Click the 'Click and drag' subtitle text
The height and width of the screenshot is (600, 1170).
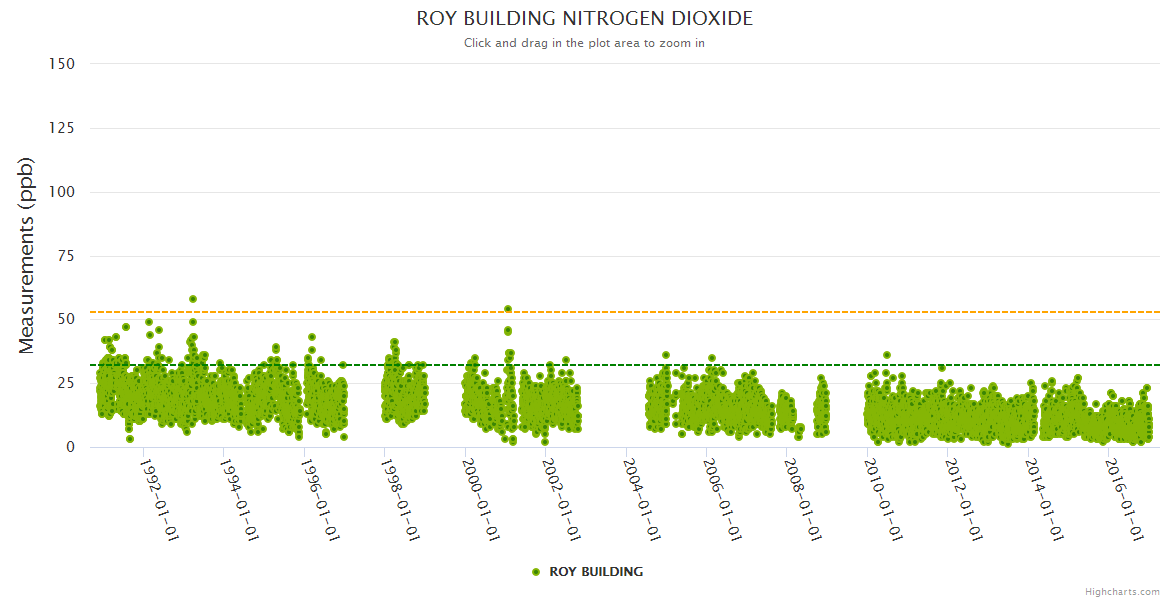(584, 43)
